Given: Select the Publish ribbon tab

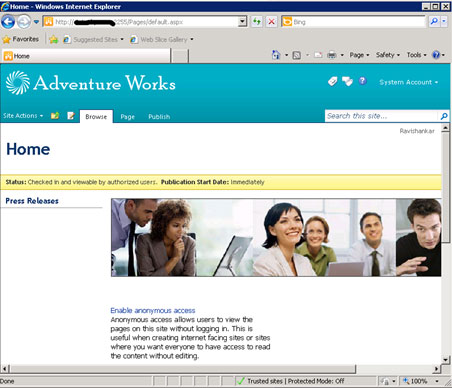Looking at the screenshot, I should [x=159, y=117].
